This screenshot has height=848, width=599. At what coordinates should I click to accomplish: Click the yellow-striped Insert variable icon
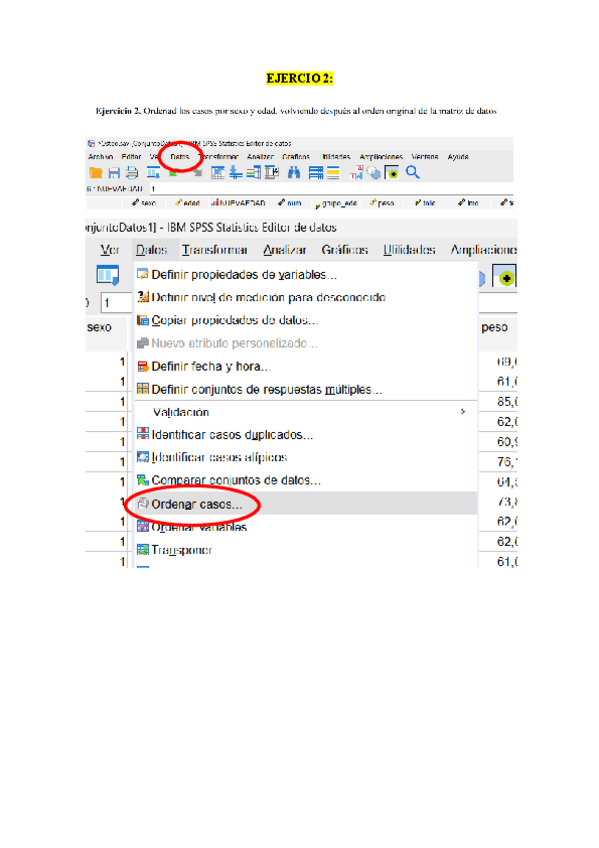coord(334,173)
